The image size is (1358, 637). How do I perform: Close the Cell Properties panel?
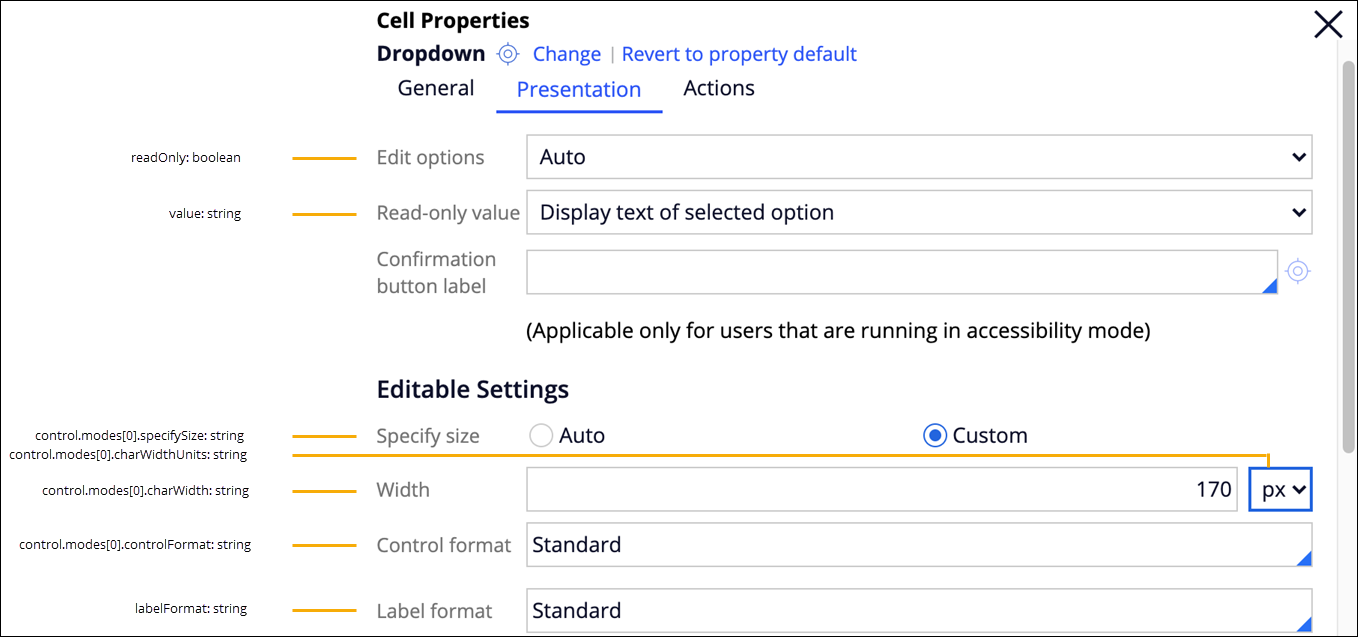pos(1328,25)
